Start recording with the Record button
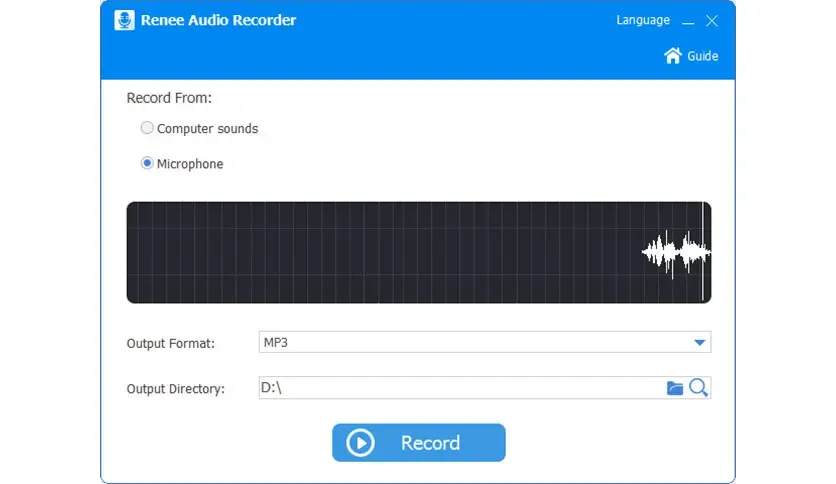Viewport: 836px width, 484px height. [419, 442]
